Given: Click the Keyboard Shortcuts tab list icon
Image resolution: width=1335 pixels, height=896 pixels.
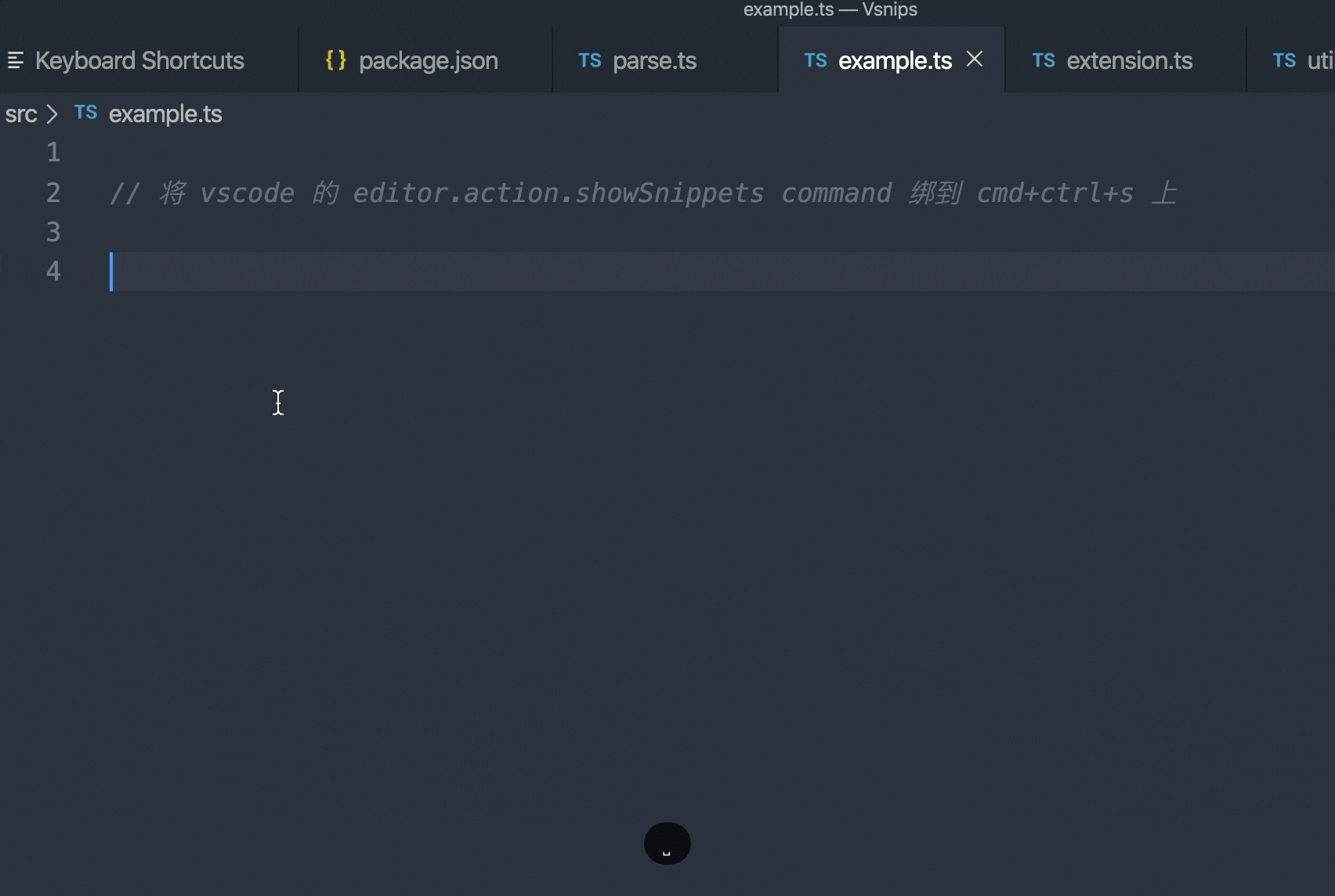Looking at the screenshot, I should 16,60.
